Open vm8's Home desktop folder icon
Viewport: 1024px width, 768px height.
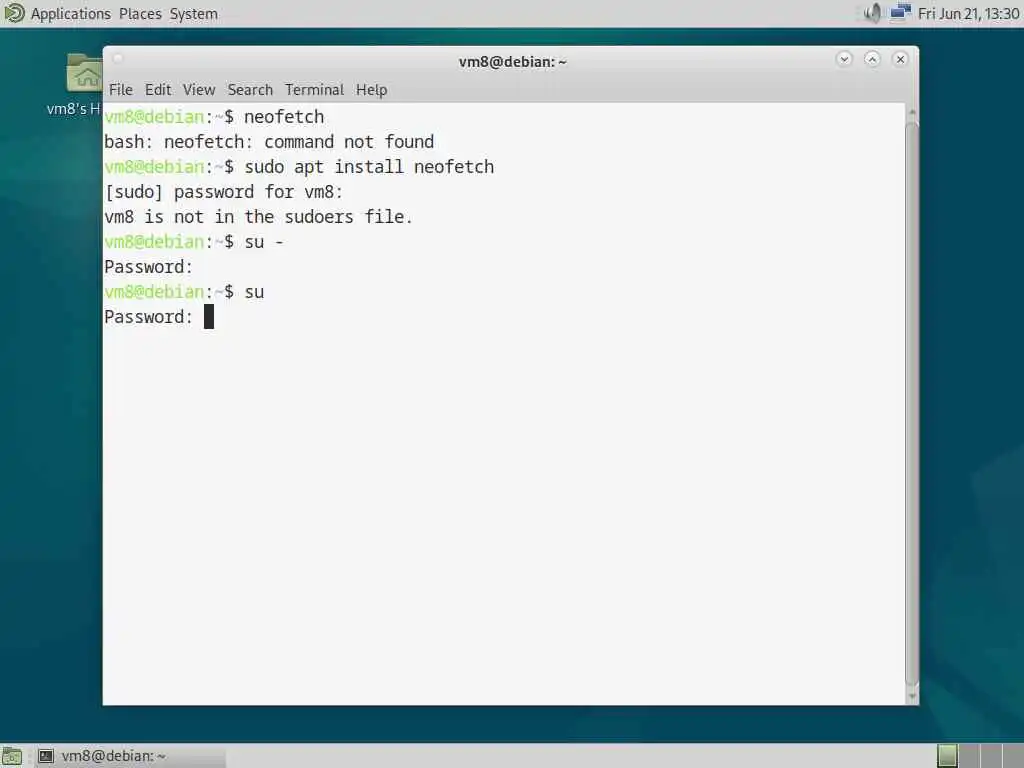point(84,73)
